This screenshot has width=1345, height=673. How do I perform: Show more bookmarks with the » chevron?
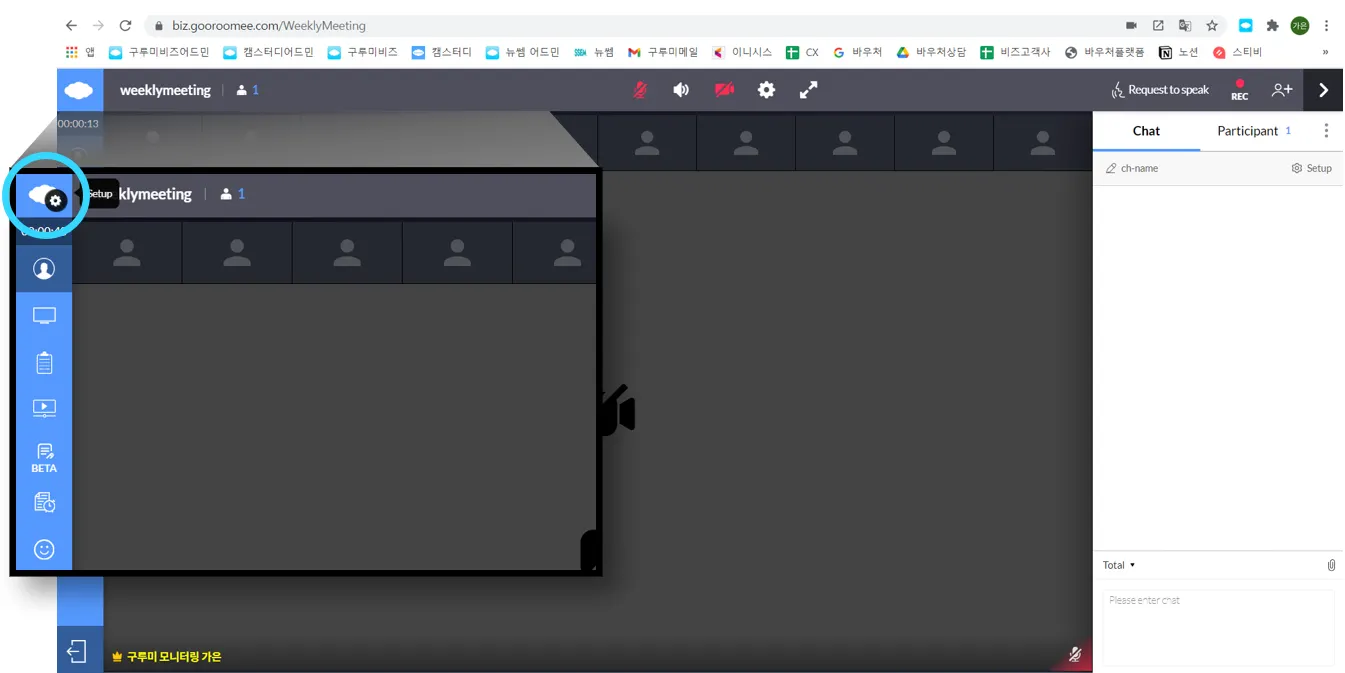coord(1325,52)
